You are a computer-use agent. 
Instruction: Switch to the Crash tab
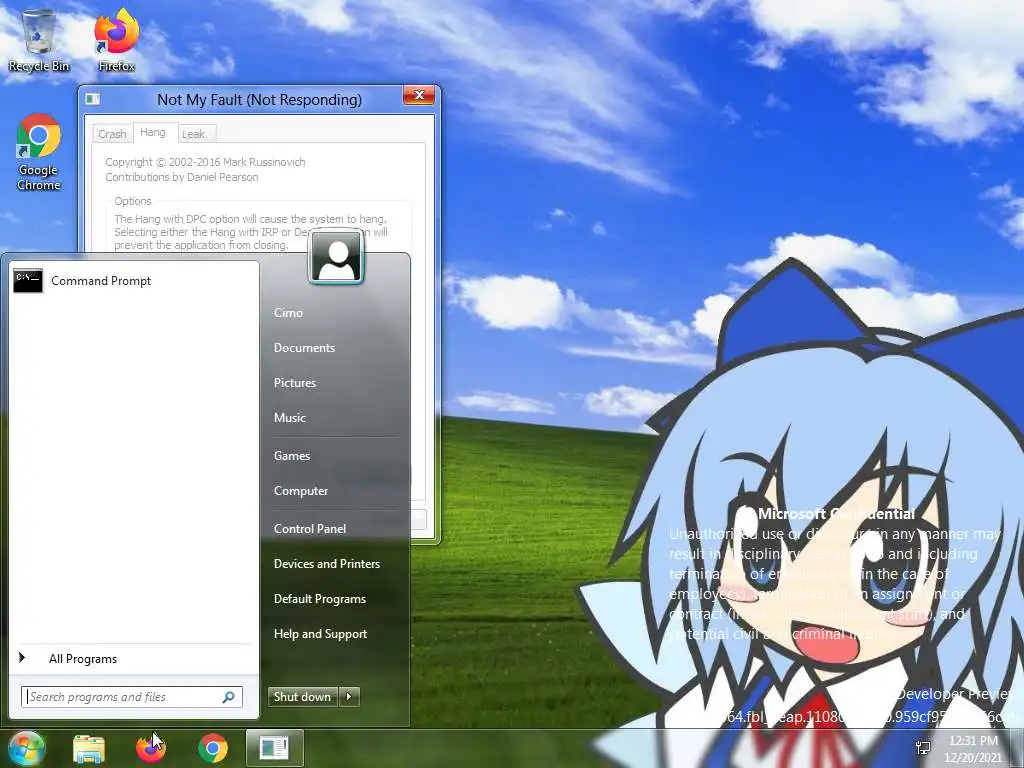point(112,134)
